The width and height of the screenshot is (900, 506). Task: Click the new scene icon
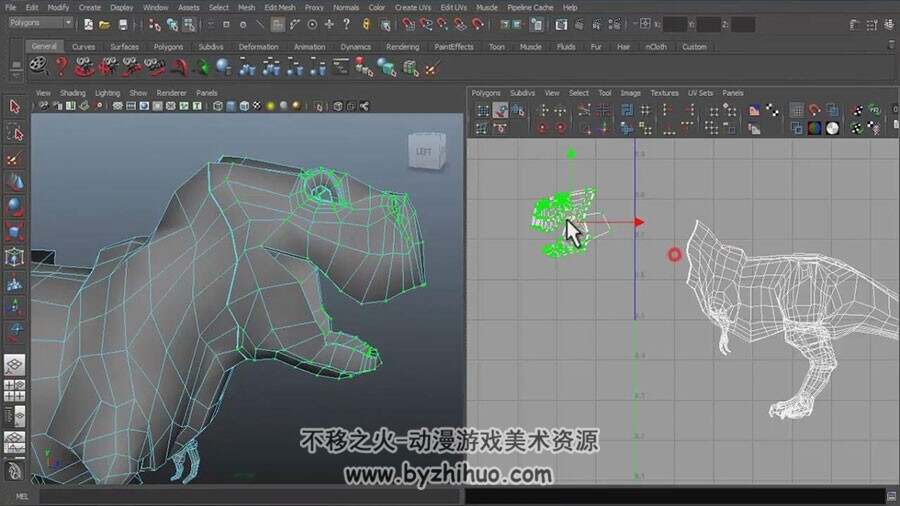pos(88,24)
